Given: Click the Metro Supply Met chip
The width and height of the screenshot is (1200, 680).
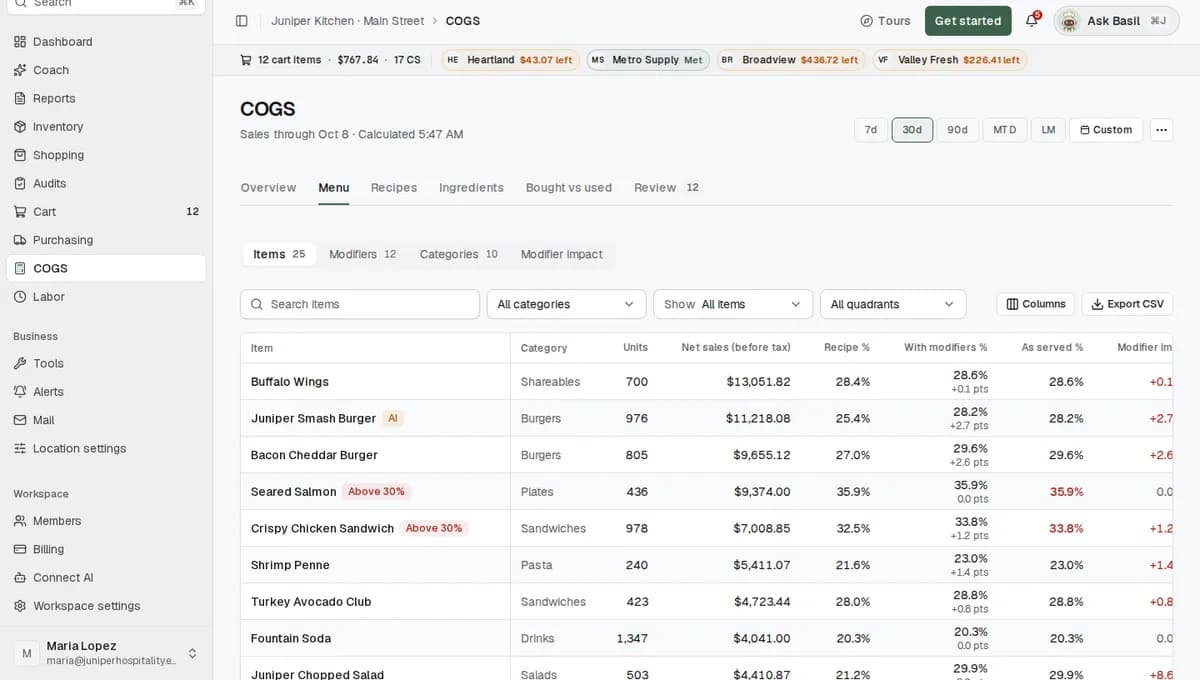Looking at the screenshot, I should pos(648,60).
